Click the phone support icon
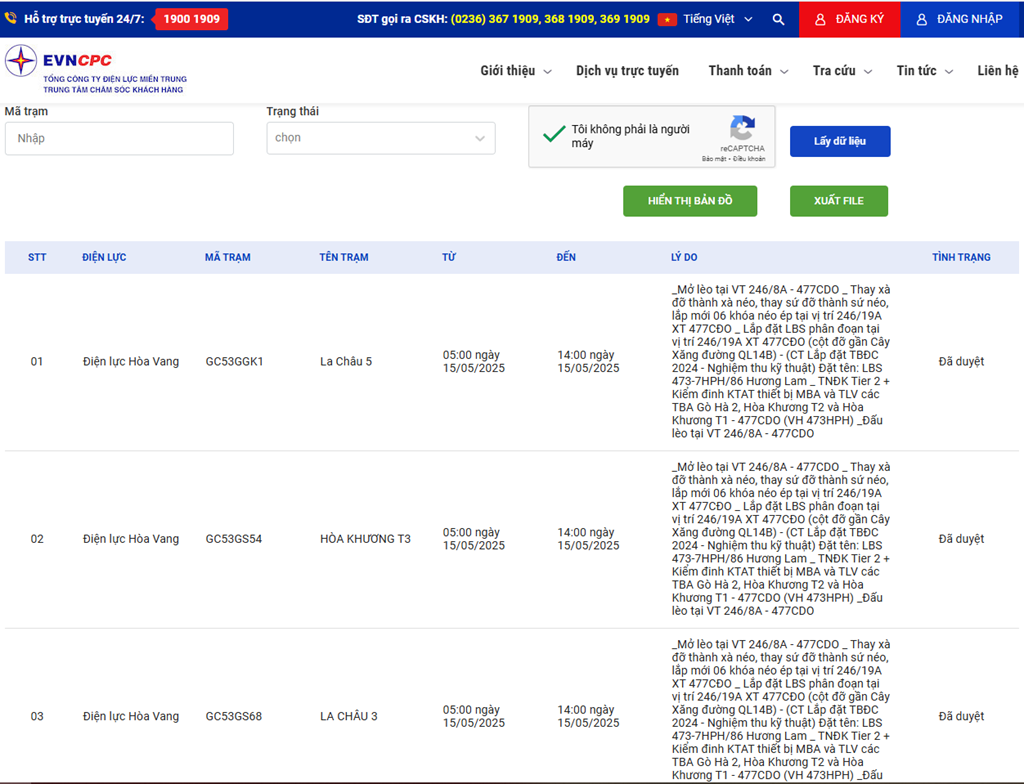 coord(10,18)
